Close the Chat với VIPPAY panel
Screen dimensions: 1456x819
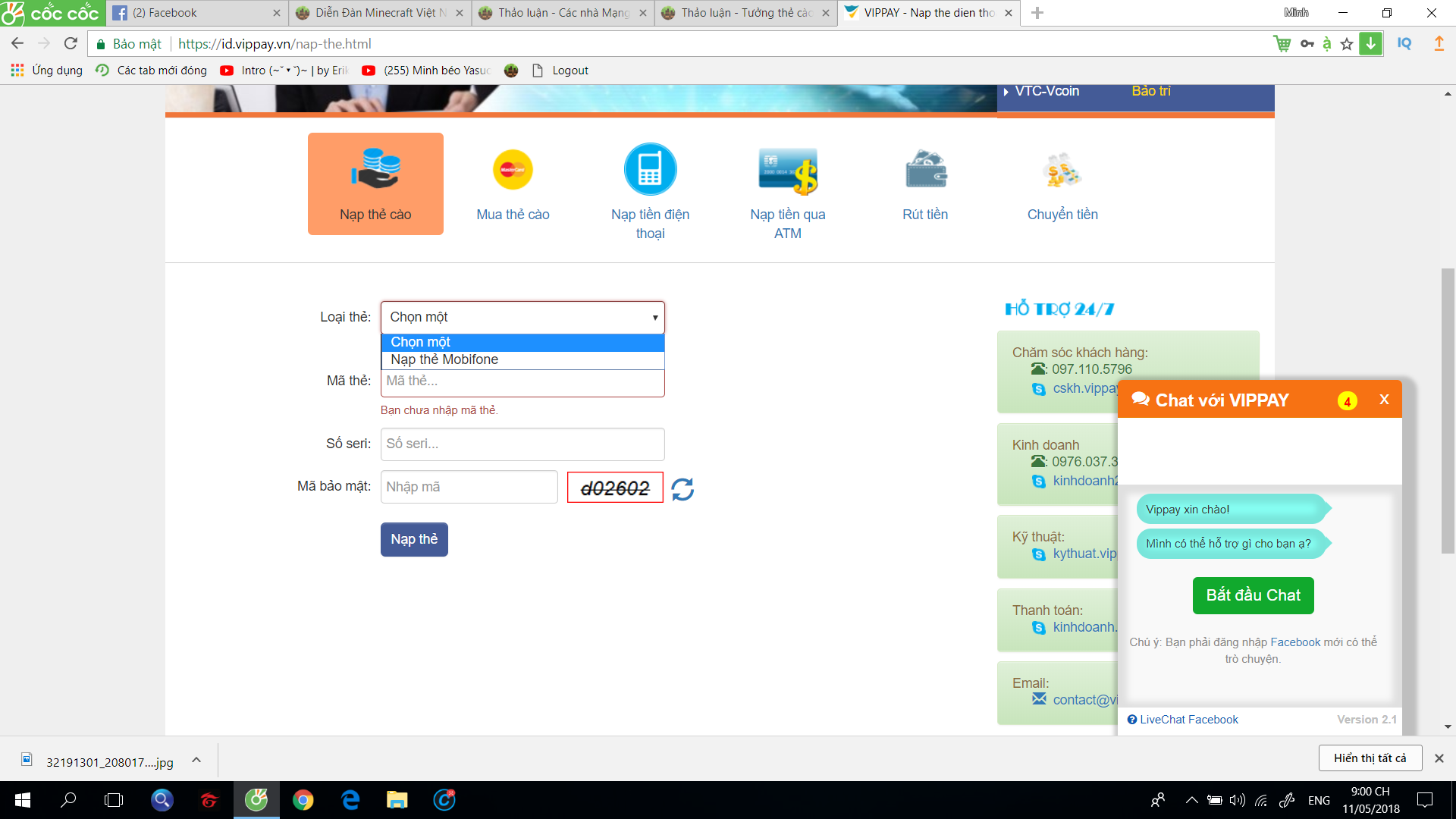pyautogui.click(x=1384, y=400)
